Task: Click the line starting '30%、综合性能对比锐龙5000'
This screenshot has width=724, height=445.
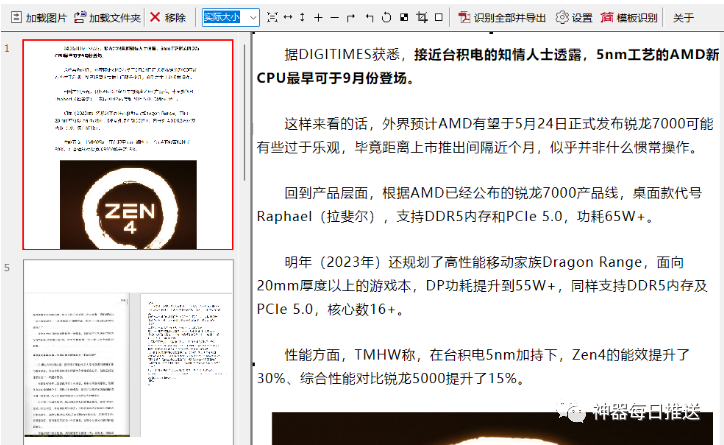Action: [392, 378]
